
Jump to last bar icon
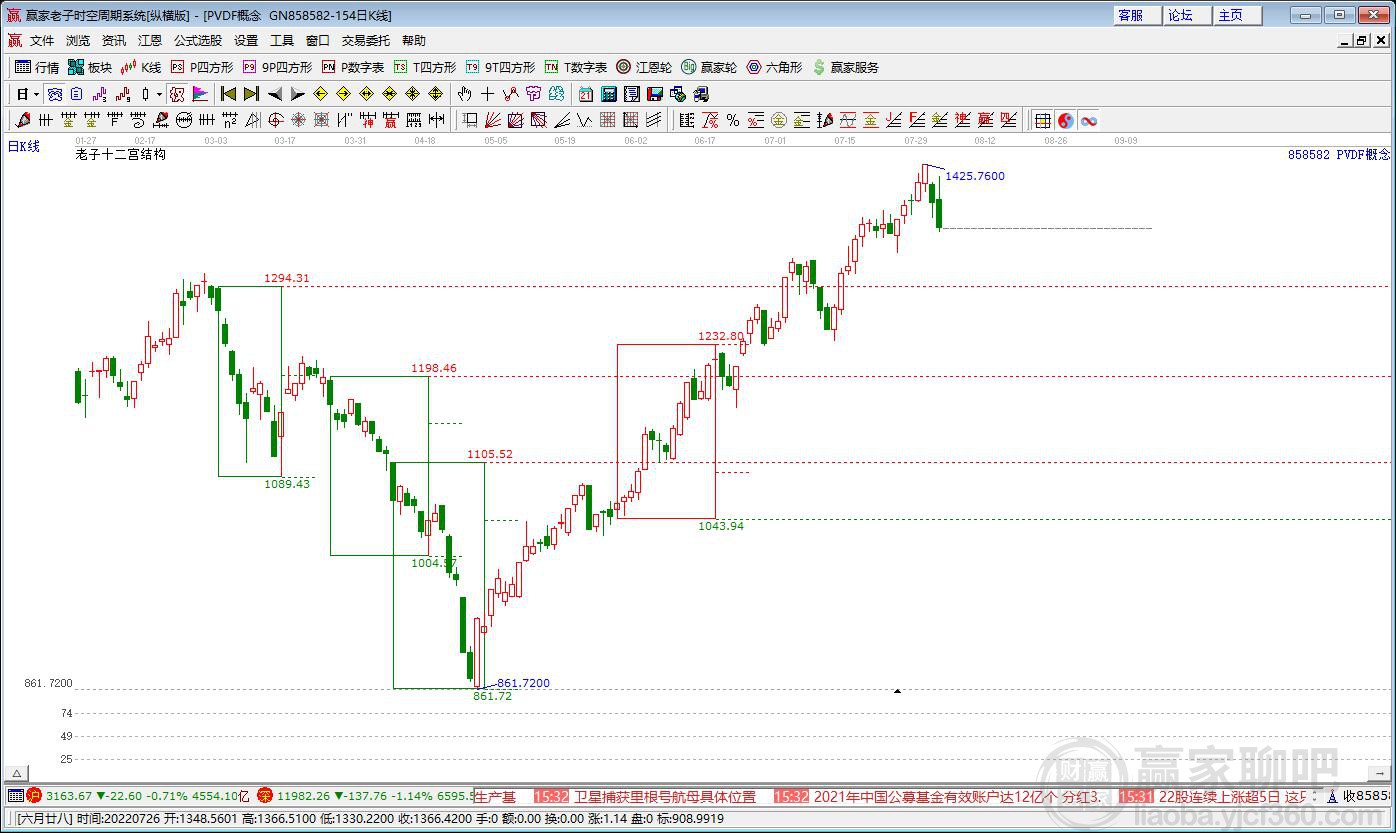tap(251, 94)
